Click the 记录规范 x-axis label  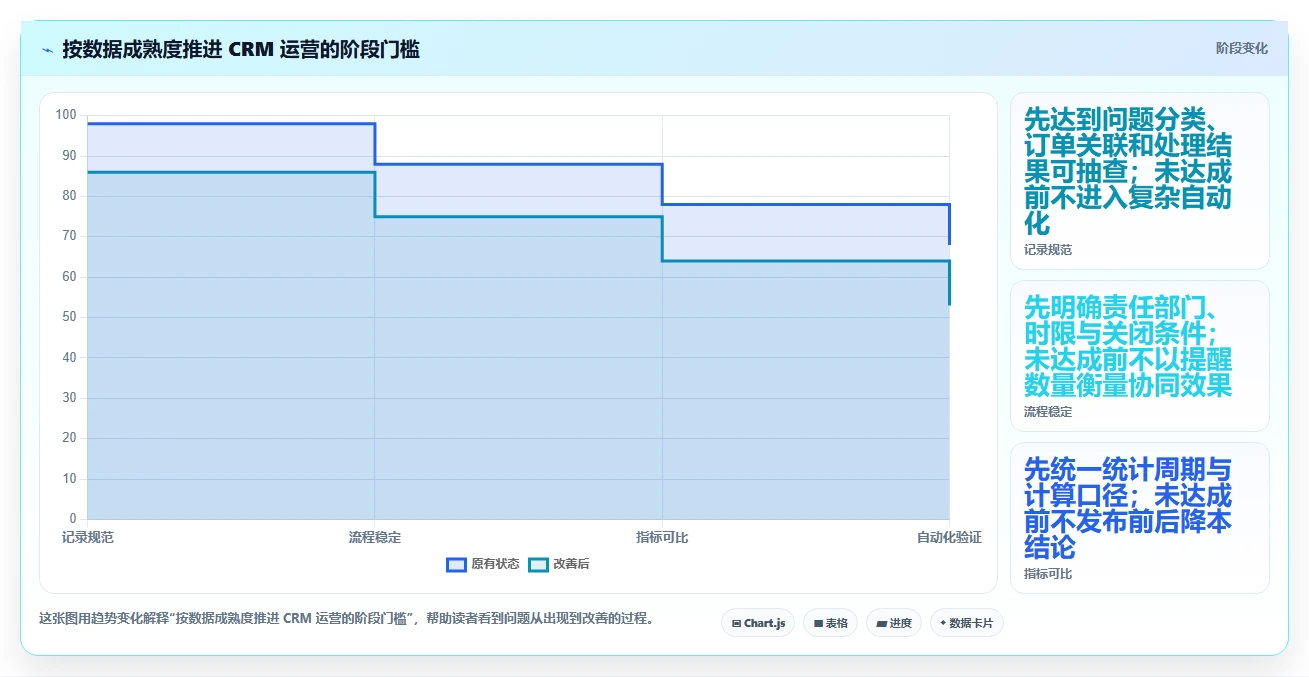(x=88, y=538)
